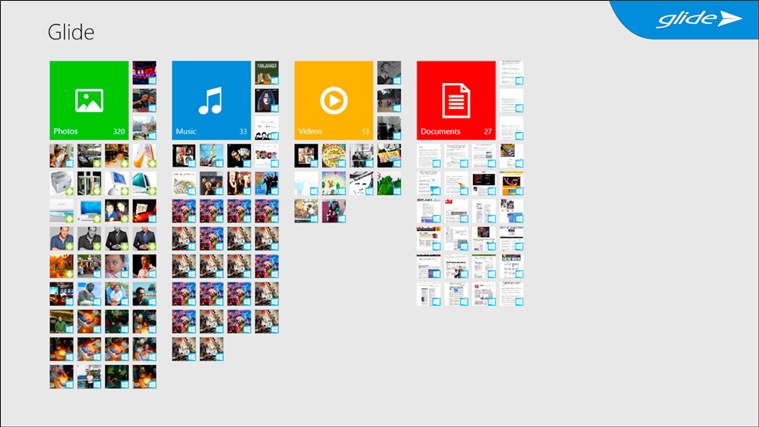Open the green Photos tile
Viewport: 759px width, 427px height.
coord(89,99)
